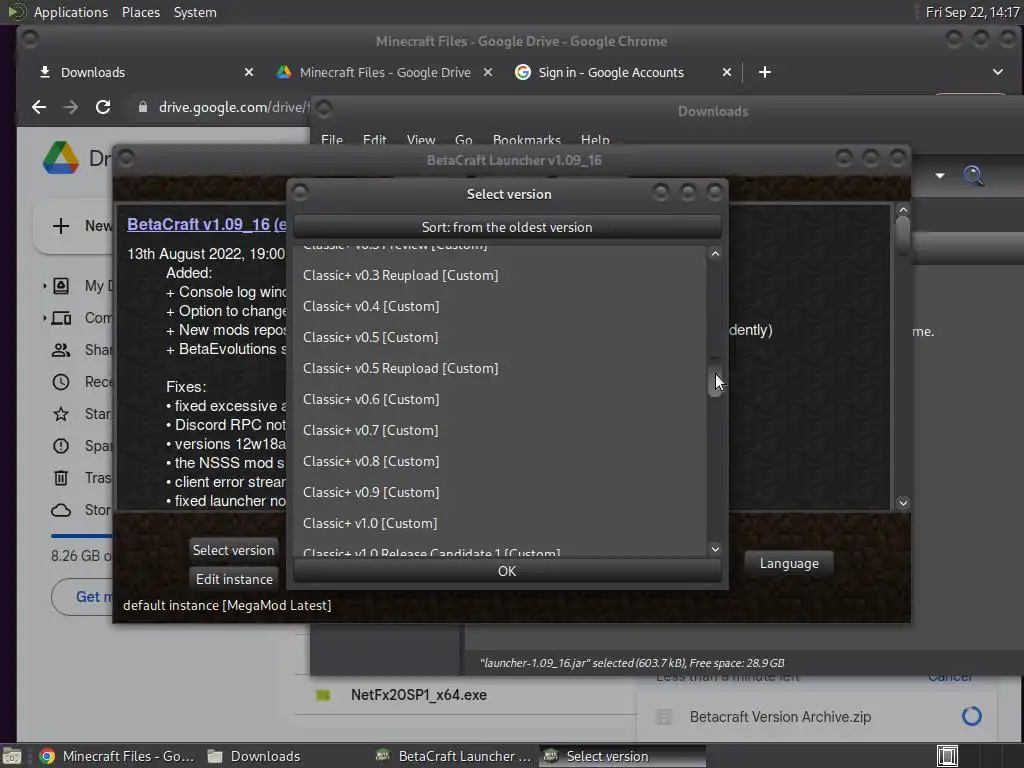Open Starred icon in Drive sidebar
Screen dimensions: 1024x768
[61, 414]
